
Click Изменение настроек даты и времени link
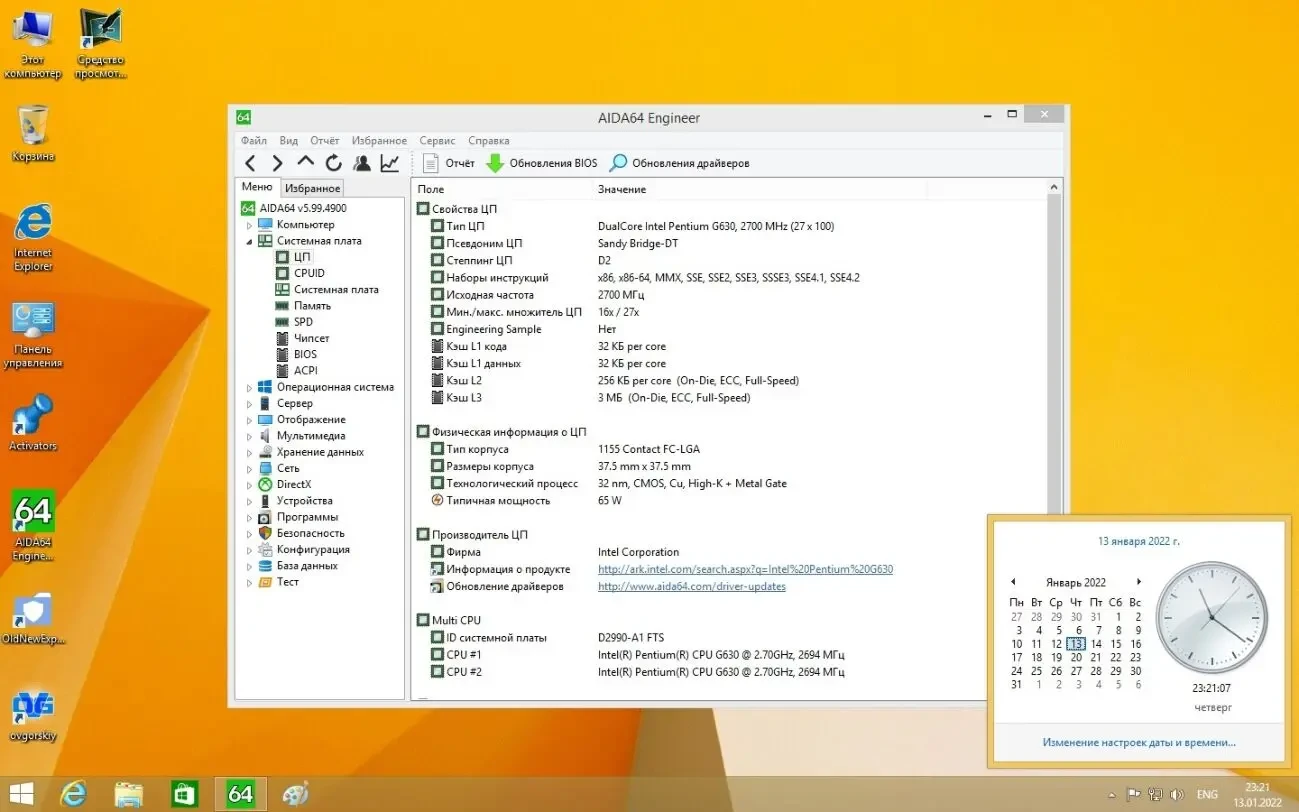point(1138,741)
